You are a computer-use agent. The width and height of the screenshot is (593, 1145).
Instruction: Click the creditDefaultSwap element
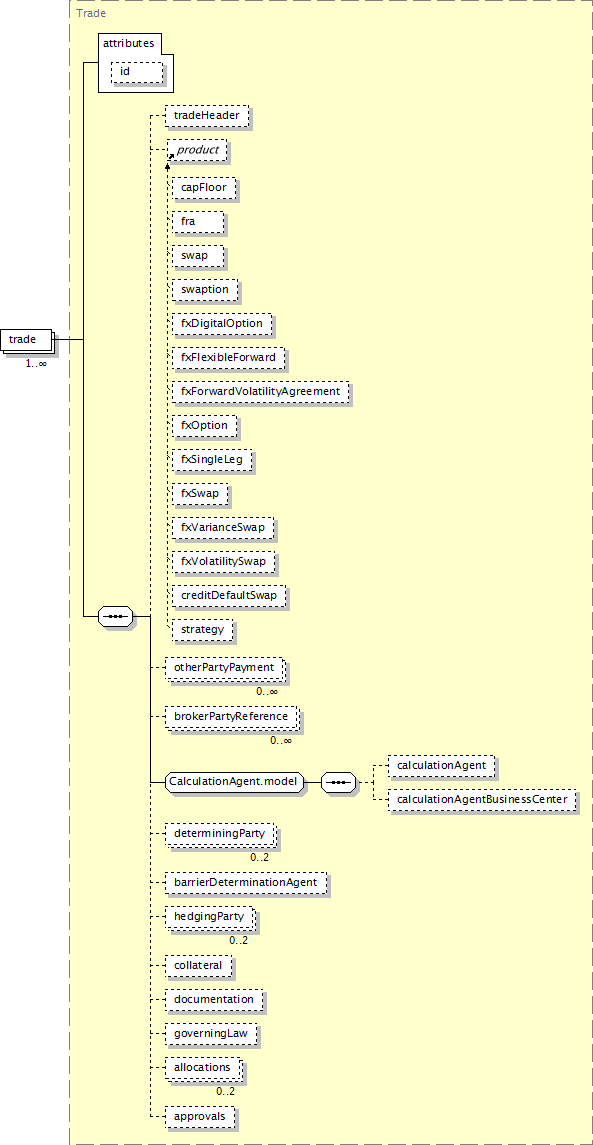click(x=229, y=595)
